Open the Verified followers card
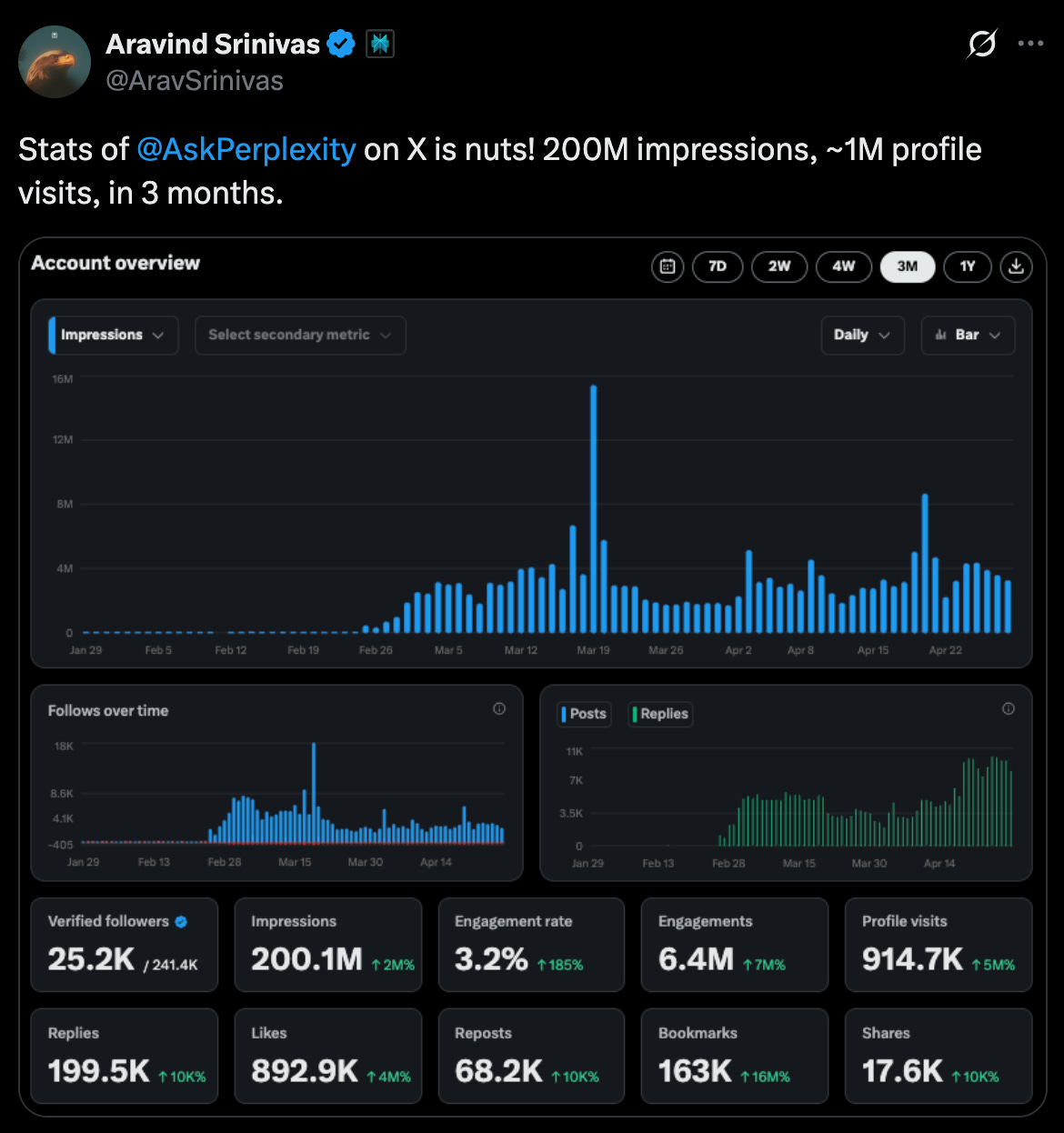Screen dimensions: 1064x1133 [125, 945]
